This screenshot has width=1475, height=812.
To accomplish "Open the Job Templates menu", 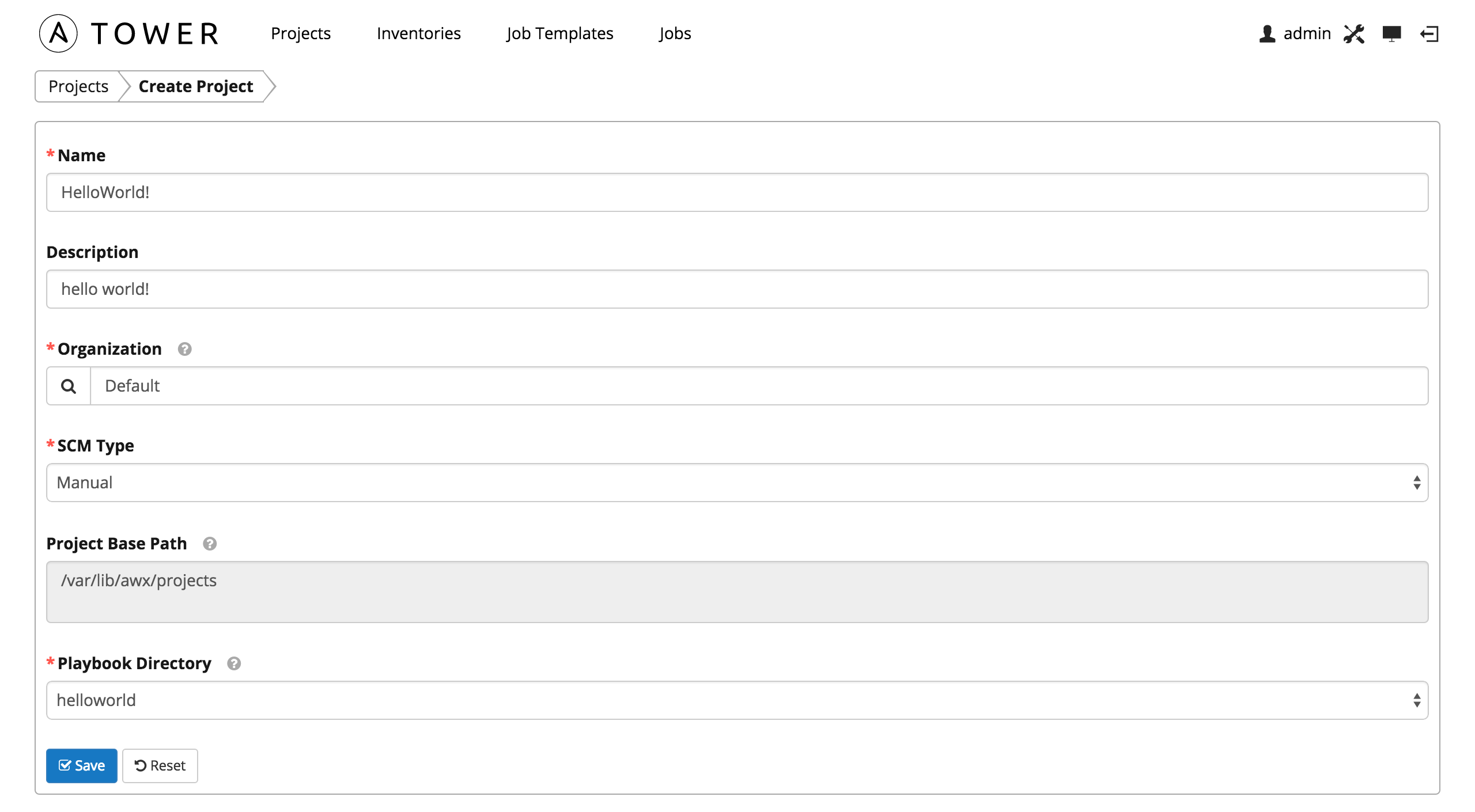I will [x=559, y=33].
